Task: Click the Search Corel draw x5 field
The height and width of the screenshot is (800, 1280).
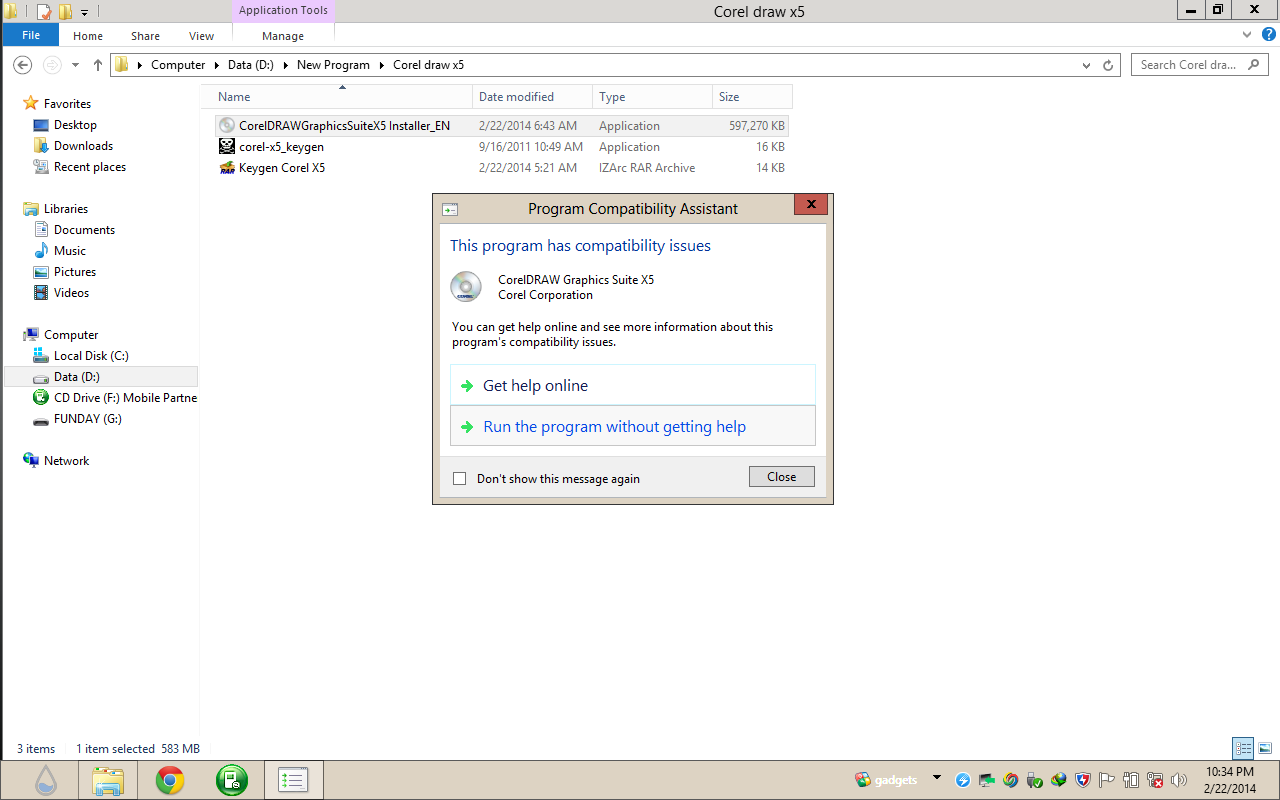Action: (1200, 65)
